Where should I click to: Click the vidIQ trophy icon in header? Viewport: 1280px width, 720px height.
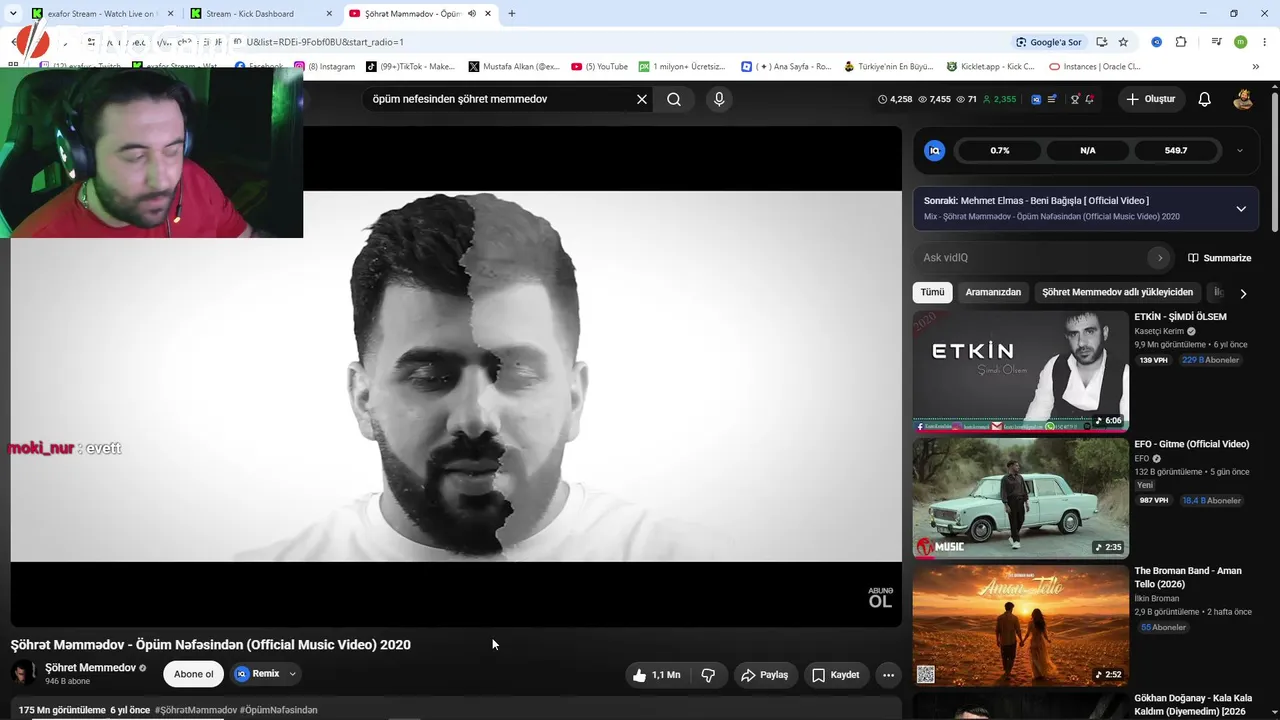[x=1075, y=99]
